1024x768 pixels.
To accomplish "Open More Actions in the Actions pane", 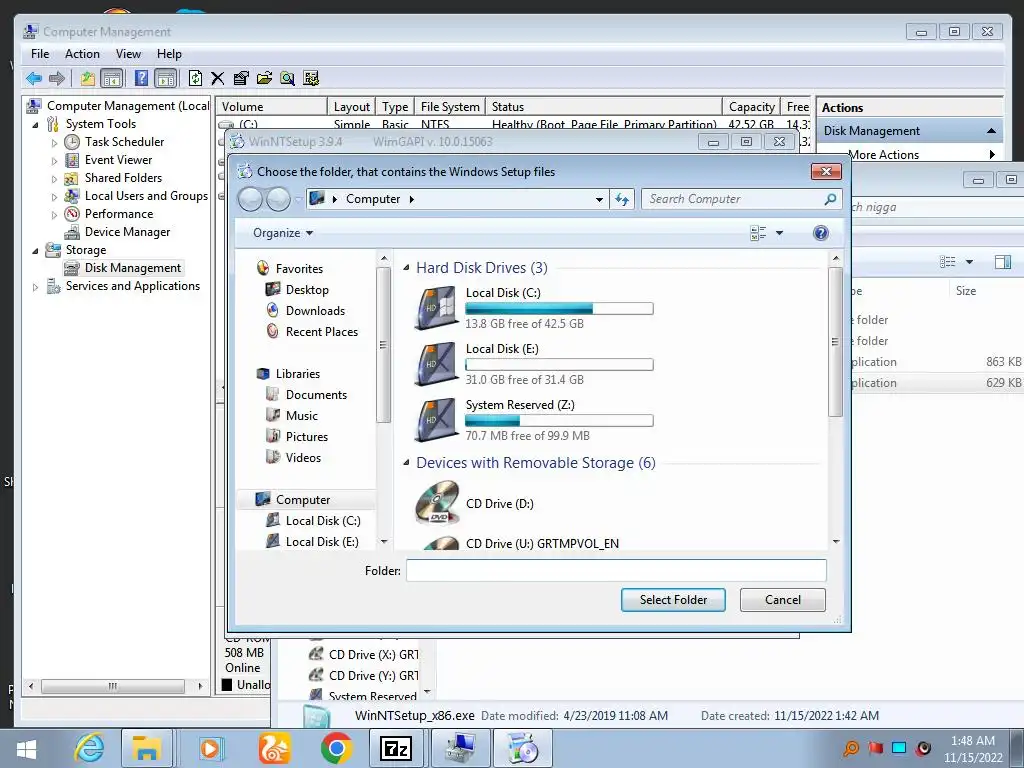I will tap(883, 155).
